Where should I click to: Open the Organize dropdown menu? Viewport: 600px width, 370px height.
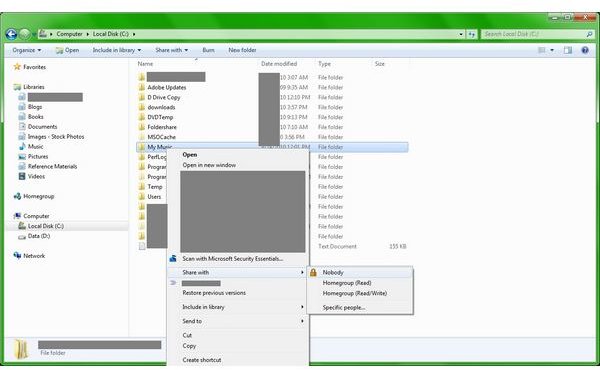(x=26, y=50)
